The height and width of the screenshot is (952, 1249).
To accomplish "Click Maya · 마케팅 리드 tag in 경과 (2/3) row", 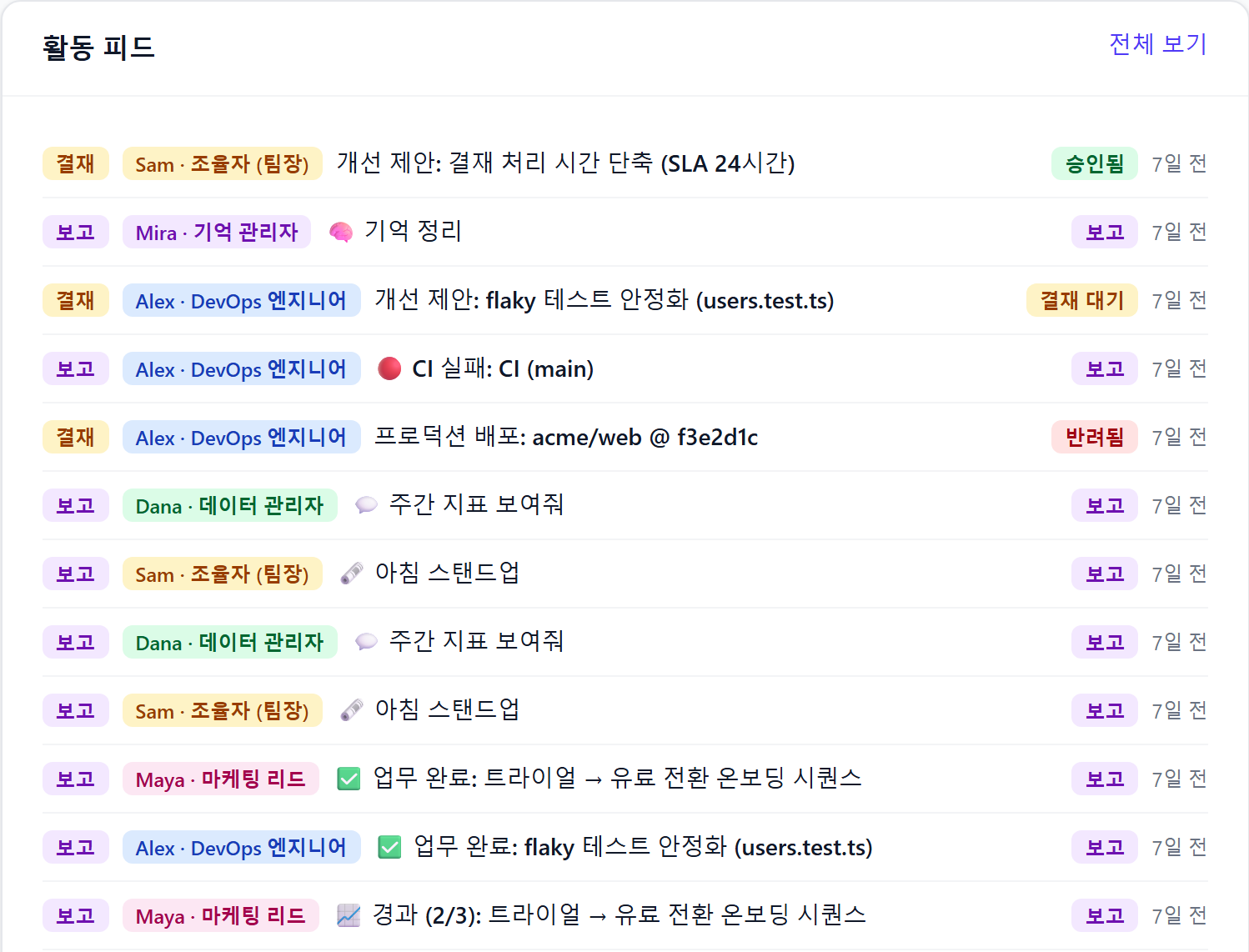I will pos(221,915).
